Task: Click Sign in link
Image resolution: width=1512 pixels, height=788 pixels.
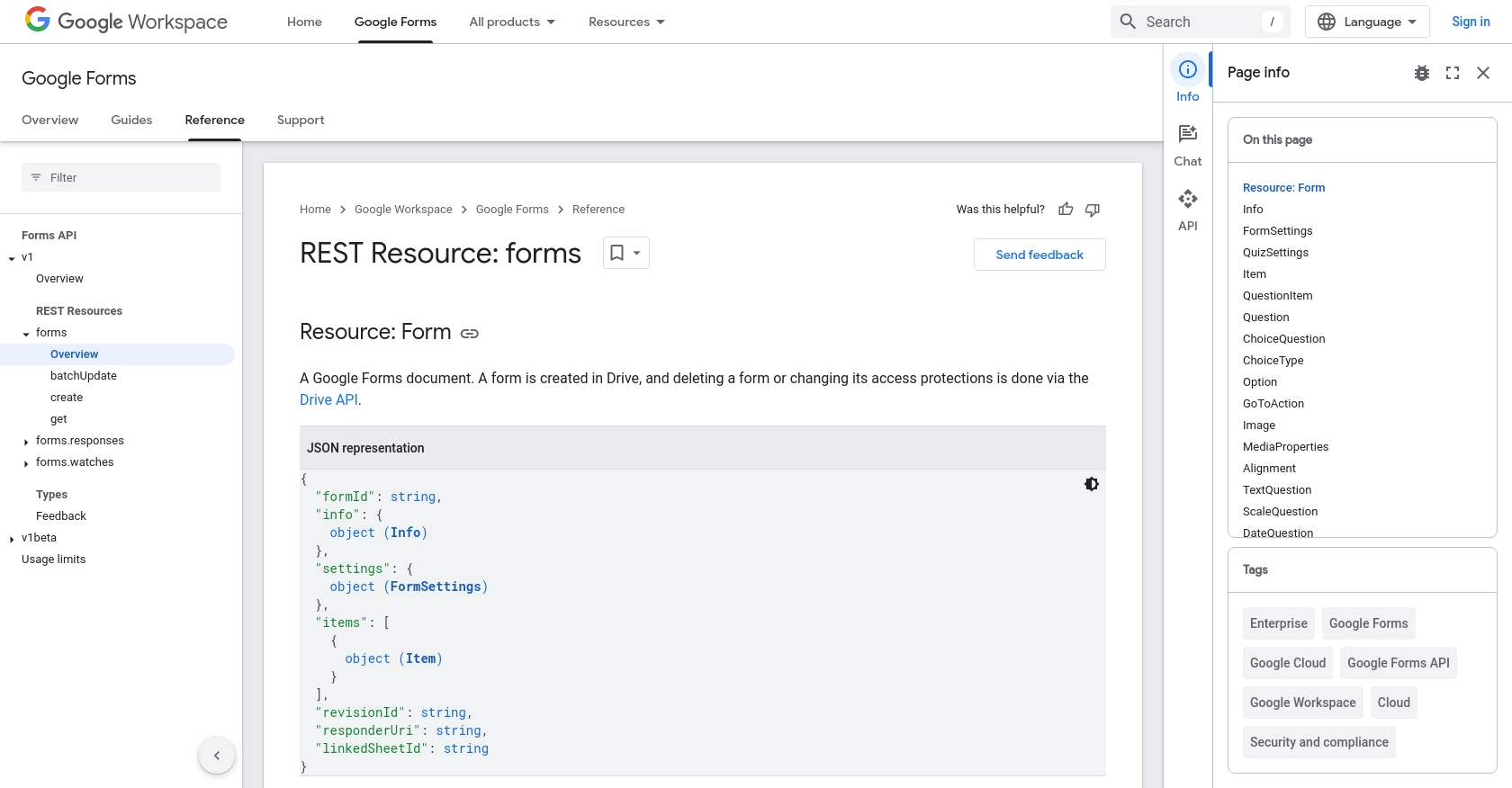Action: pos(1471,22)
